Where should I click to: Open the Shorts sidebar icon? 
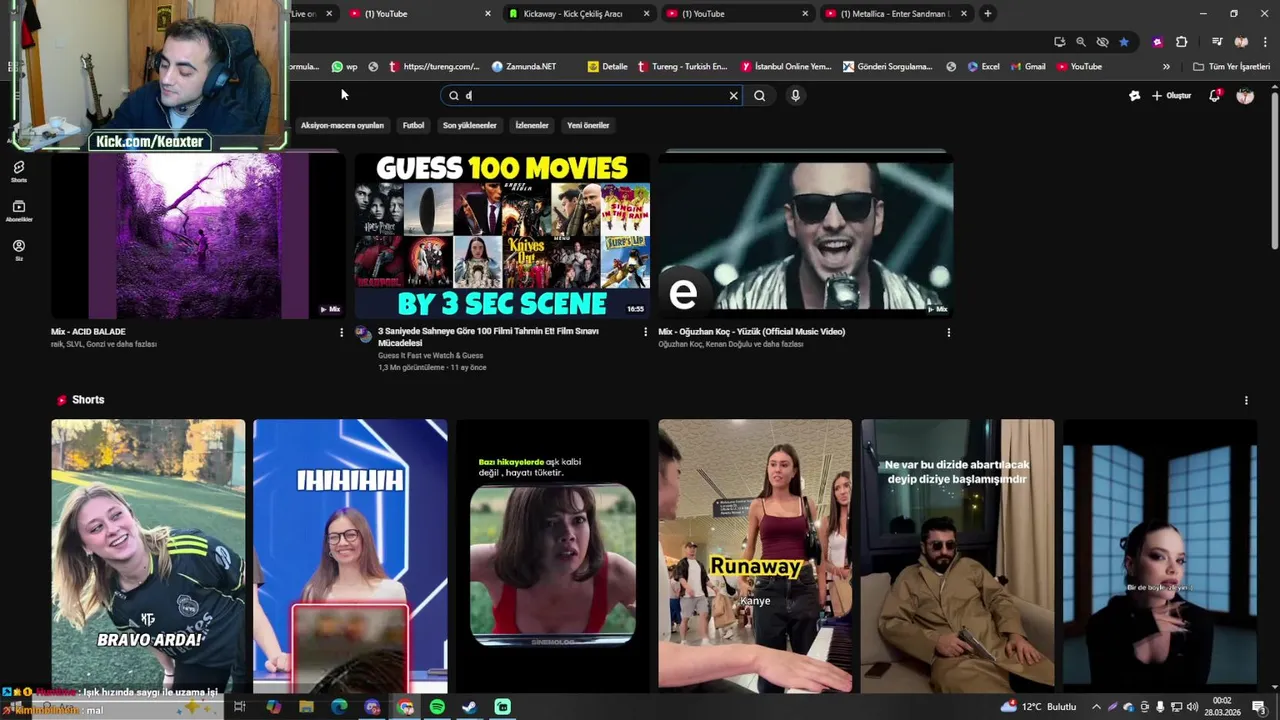[19, 172]
